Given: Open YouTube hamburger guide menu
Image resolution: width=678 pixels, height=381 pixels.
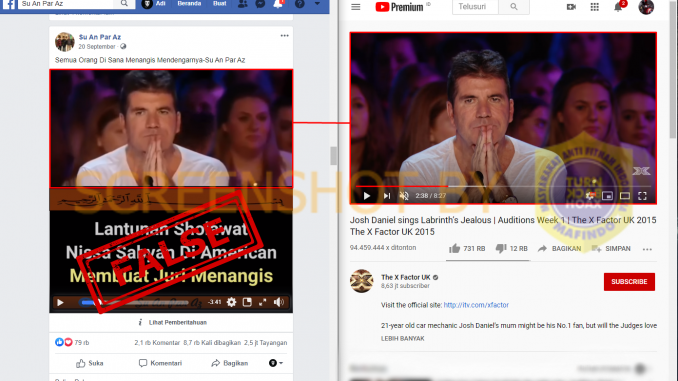Looking at the screenshot, I should (x=356, y=7).
